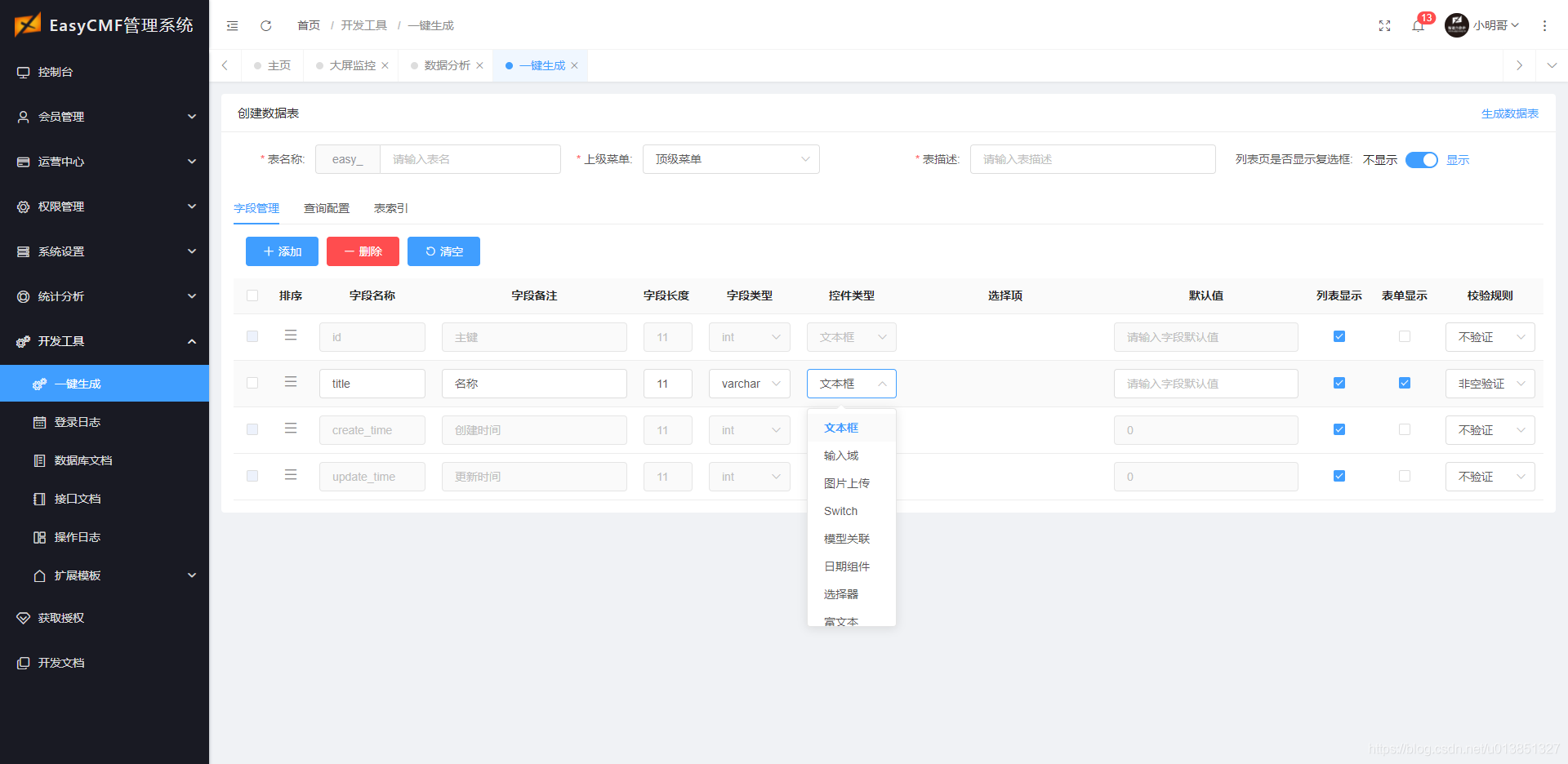Close the 一键生成 tab
This screenshot has width=1568, height=764.
[574, 65]
